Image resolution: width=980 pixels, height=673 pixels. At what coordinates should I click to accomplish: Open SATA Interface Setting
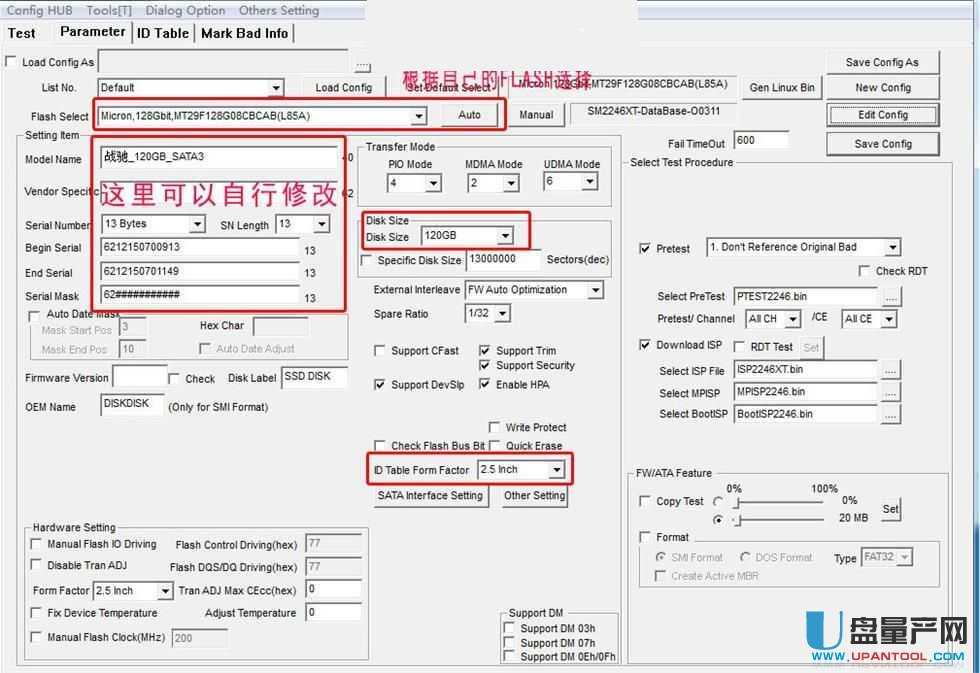click(x=430, y=496)
